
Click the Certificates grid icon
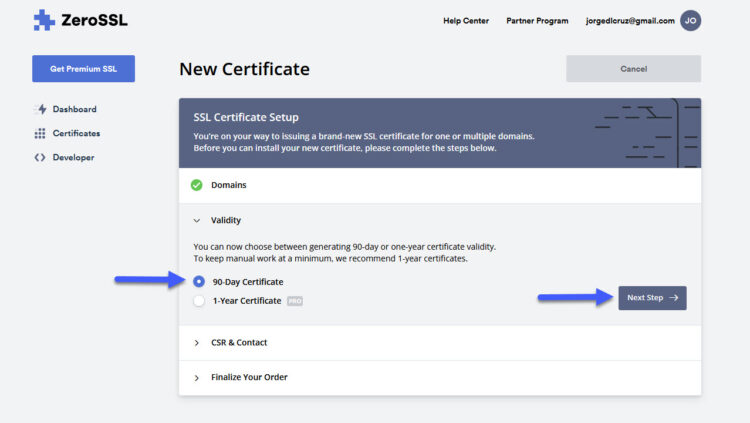(40, 134)
